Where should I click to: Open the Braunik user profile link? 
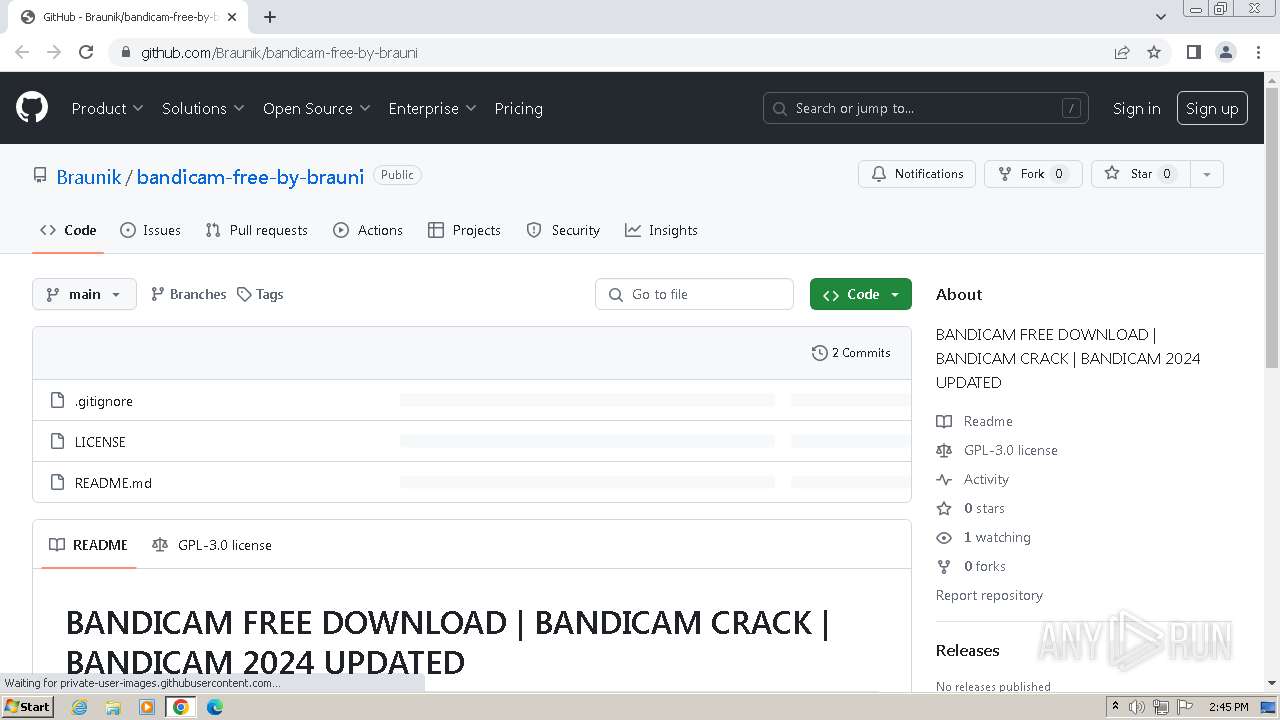(x=89, y=177)
